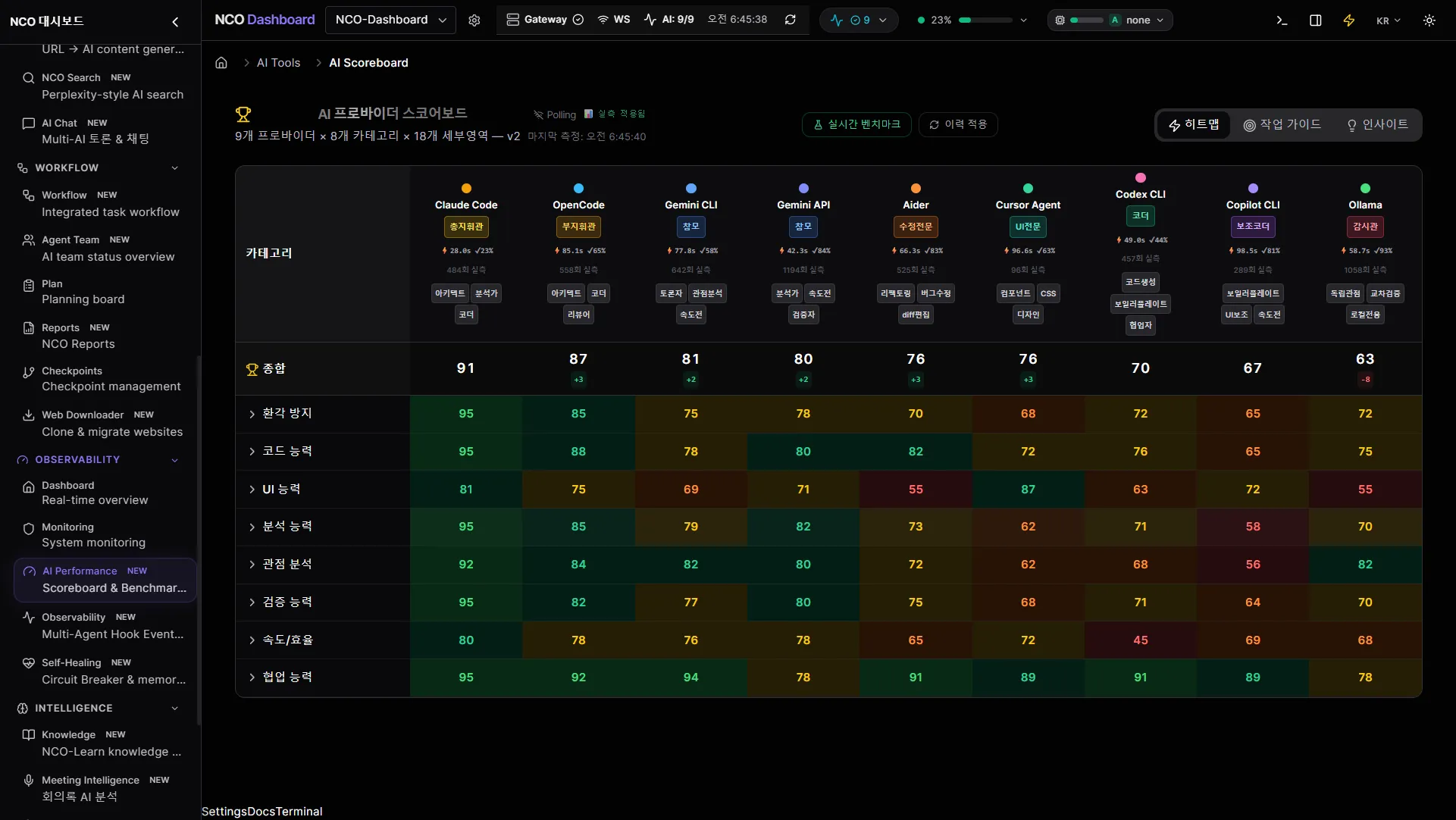Image resolution: width=1456 pixels, height=820 pixels.
Task: Click the Plan clipboard icon
Action: tap(29, 285)
